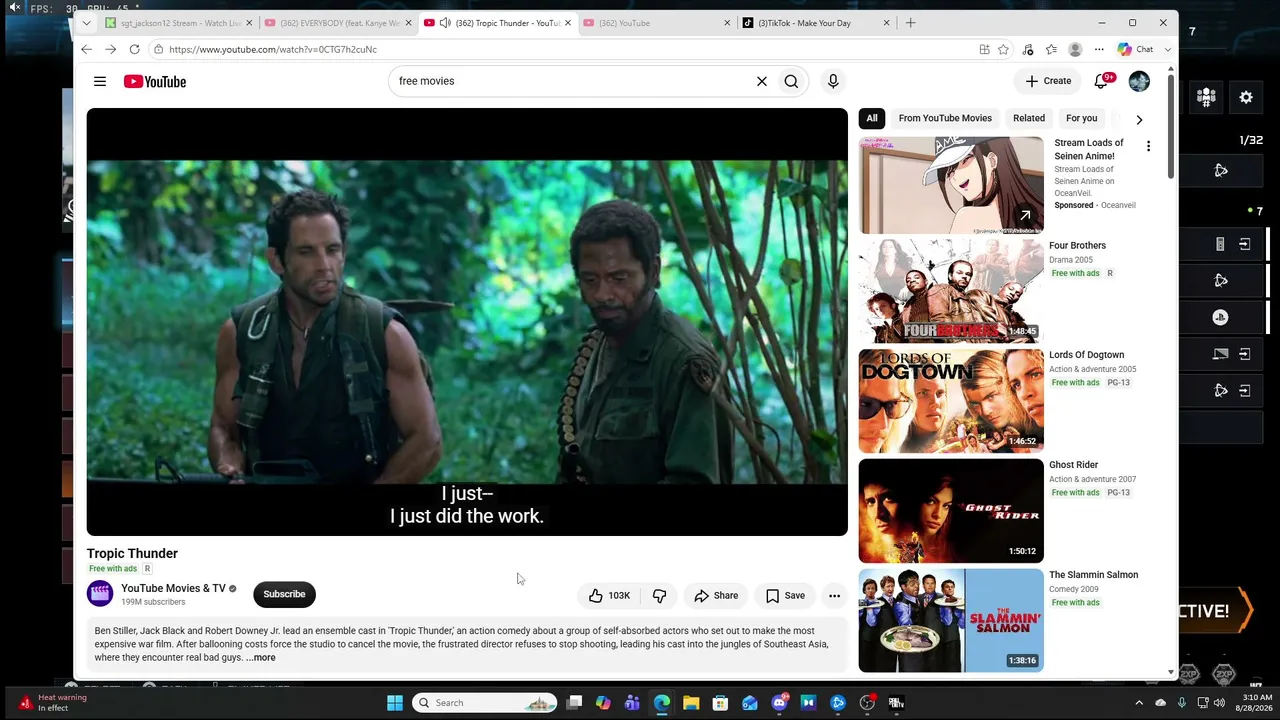Open the Stream Loads of Seinen Anime ad title
Image resolution: width=1280 pixels, height=720 pixels.
pyautogui.click(x=1089, y=149)
